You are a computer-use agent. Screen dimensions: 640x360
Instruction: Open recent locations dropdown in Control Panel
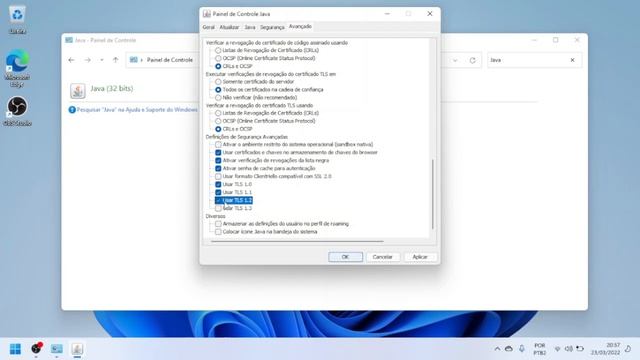pos(102,60)
